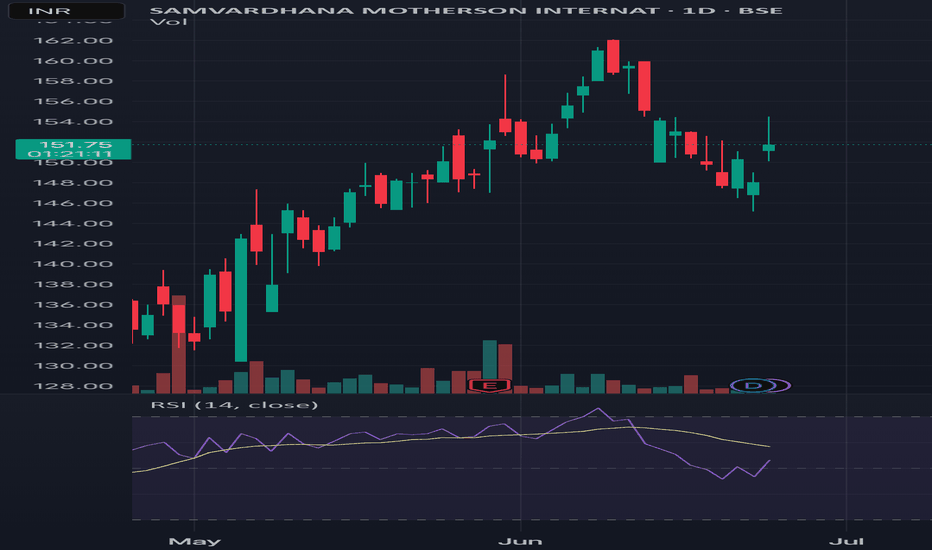The image size is (932, 550).
Task: Click the 128.00 price axis label
Action: pos(73,386)
